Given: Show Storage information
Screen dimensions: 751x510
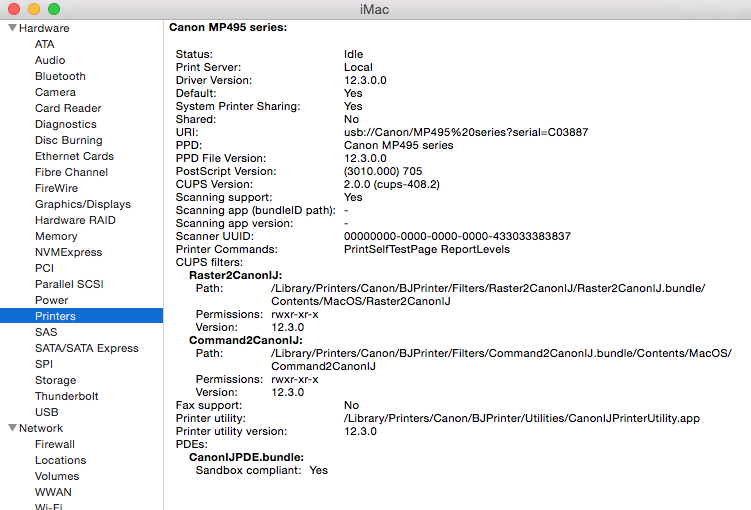Looking at the screenshot, I should 56,380.
